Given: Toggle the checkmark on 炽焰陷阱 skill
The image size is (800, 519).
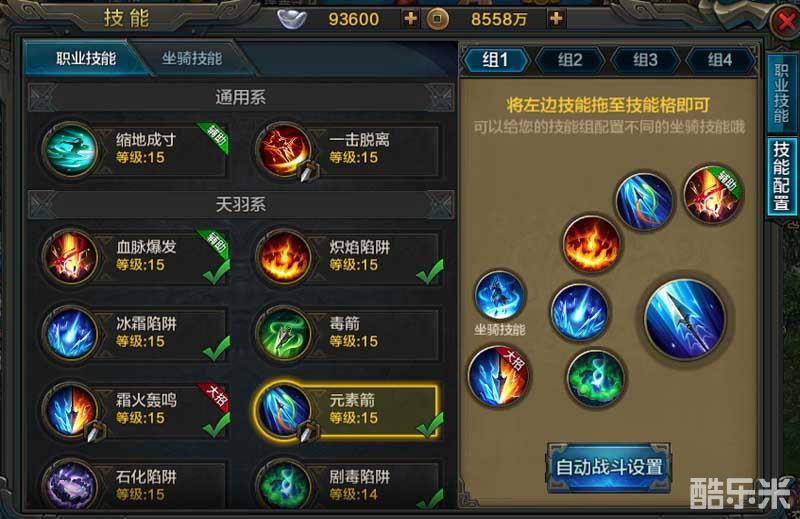Looking at the screenshot, I should (x=429, y=272).
